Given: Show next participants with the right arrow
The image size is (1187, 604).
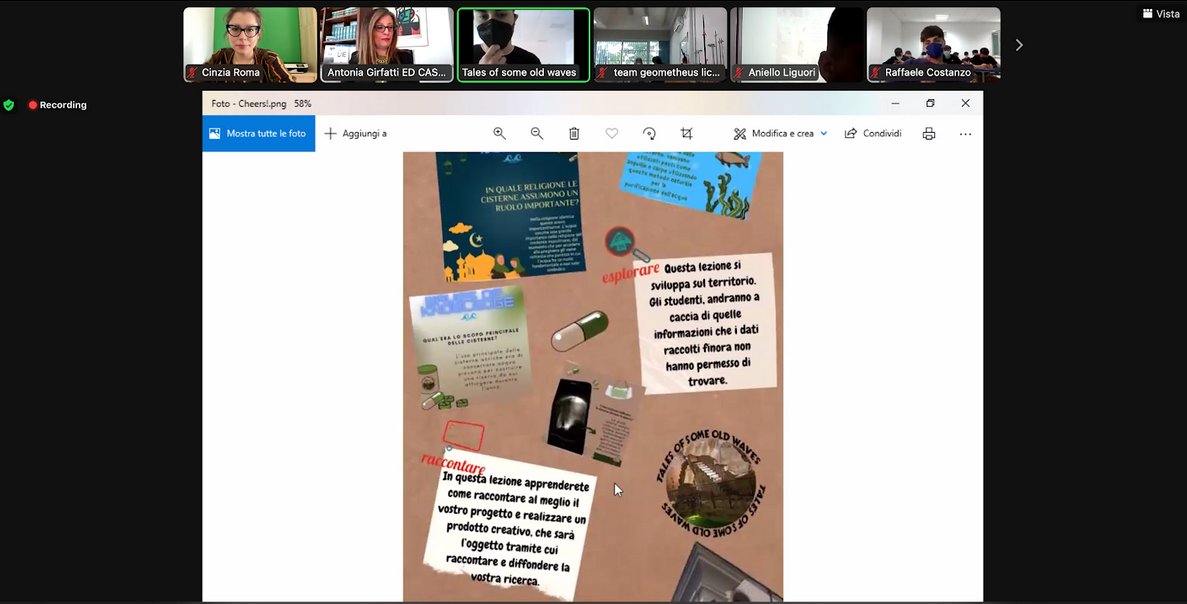Looking at the screenshot, I should [x=1019, y=45].
